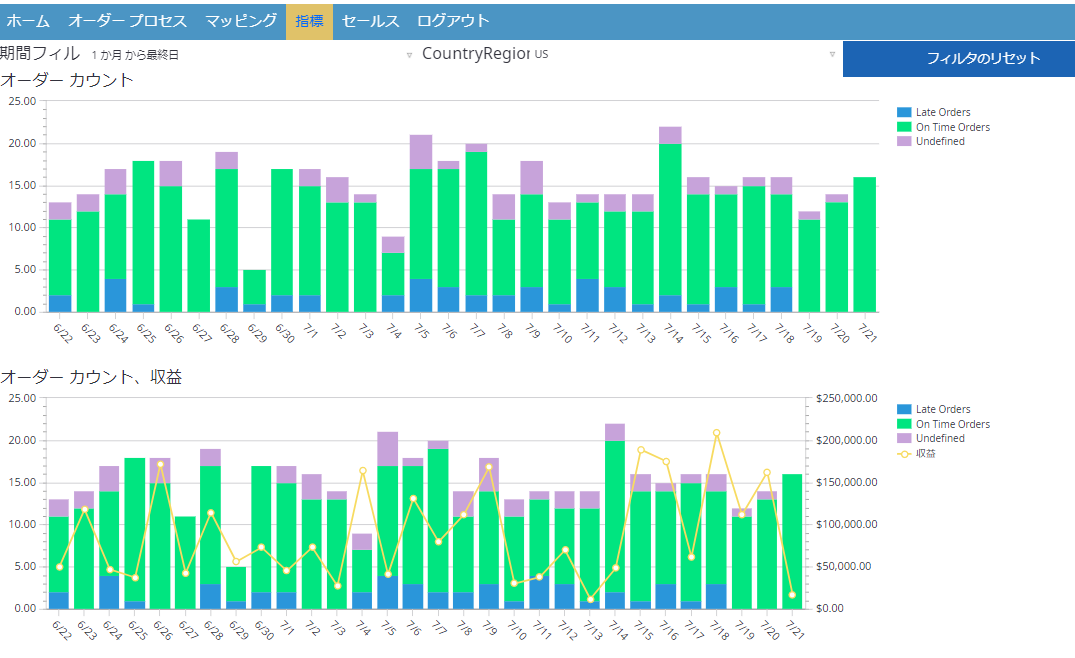
Task: Click the 7/21 bar in top chart
Action: tap(865, 245)
